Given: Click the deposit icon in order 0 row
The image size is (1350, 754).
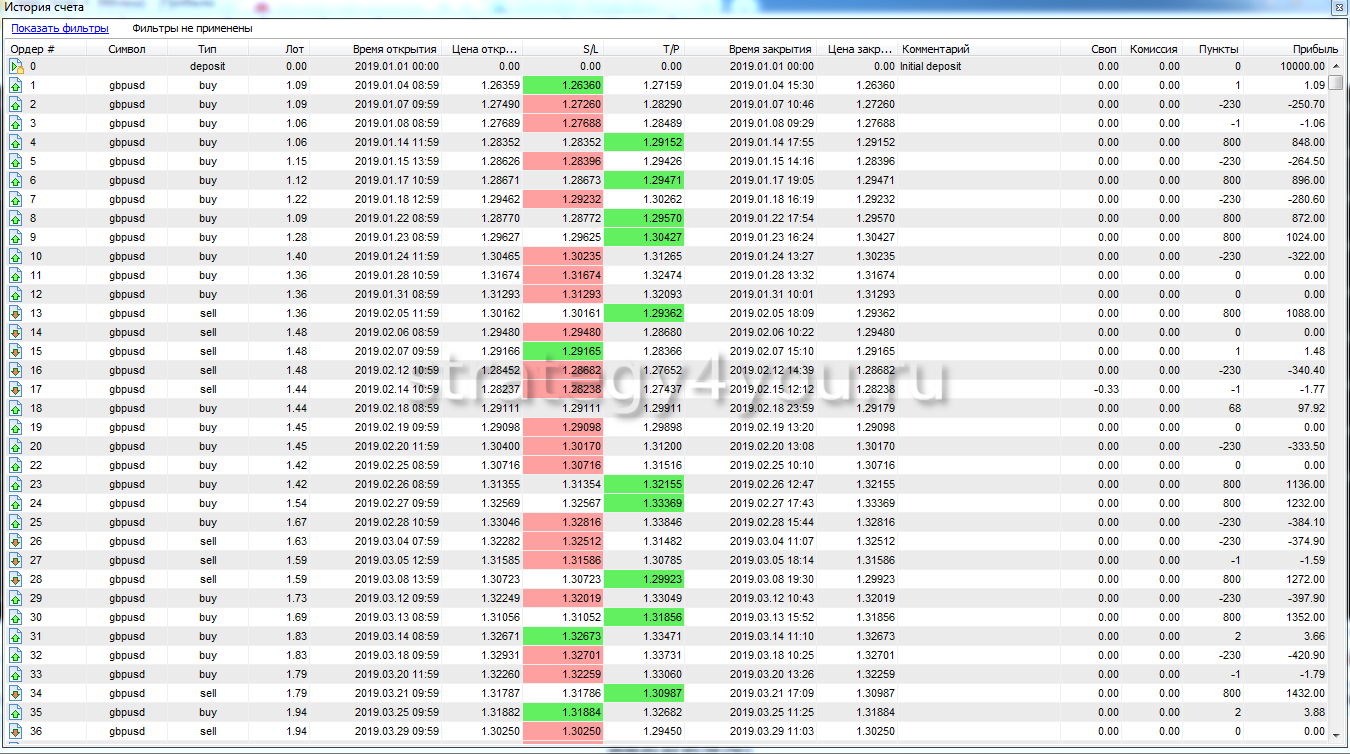Looking at the screenshot, I should (15, 67).
